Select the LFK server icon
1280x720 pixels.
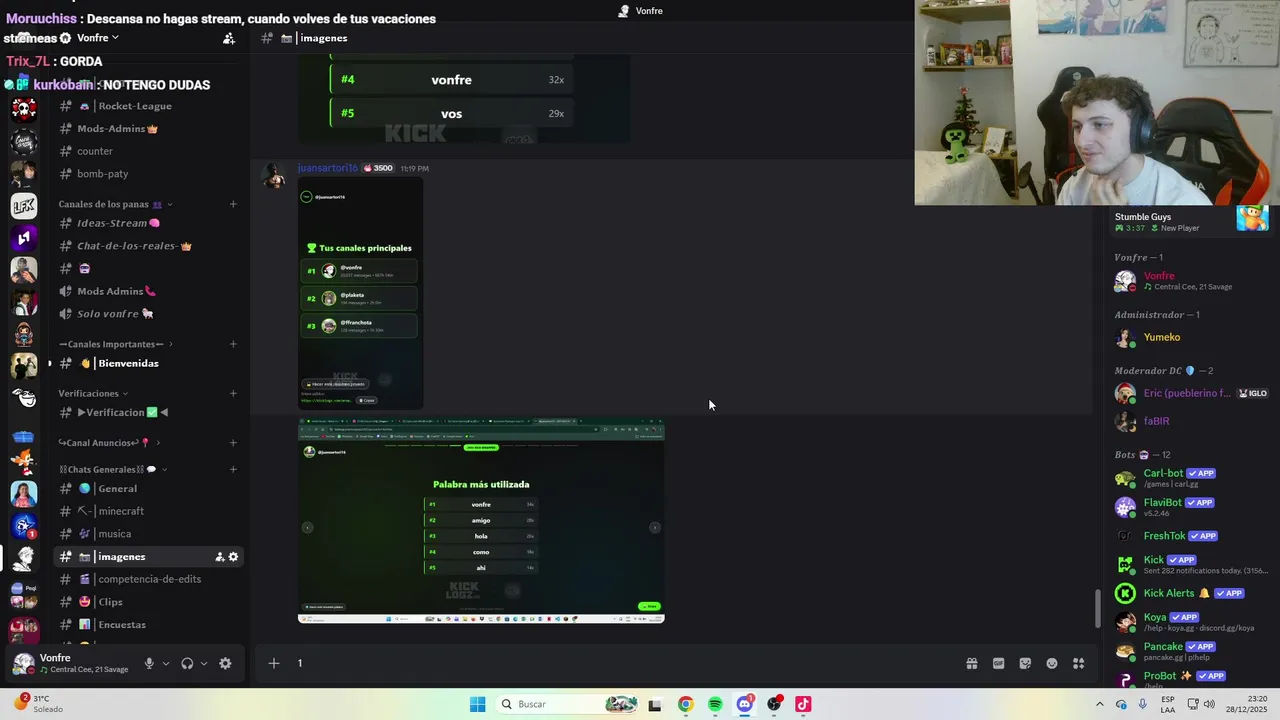(x=24, y=205)
